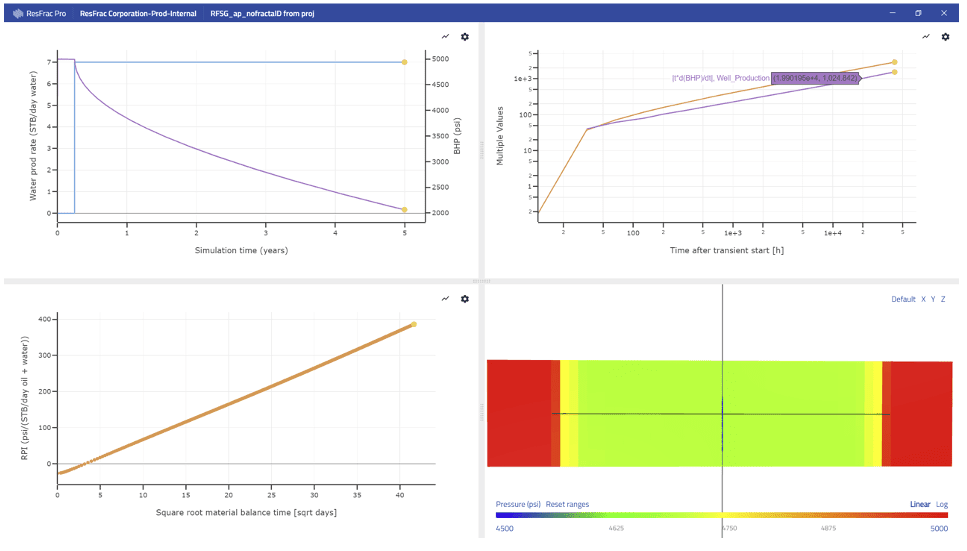Click 4750 tick on pressure color bar
967x551 pixels.
coord(730,528)
